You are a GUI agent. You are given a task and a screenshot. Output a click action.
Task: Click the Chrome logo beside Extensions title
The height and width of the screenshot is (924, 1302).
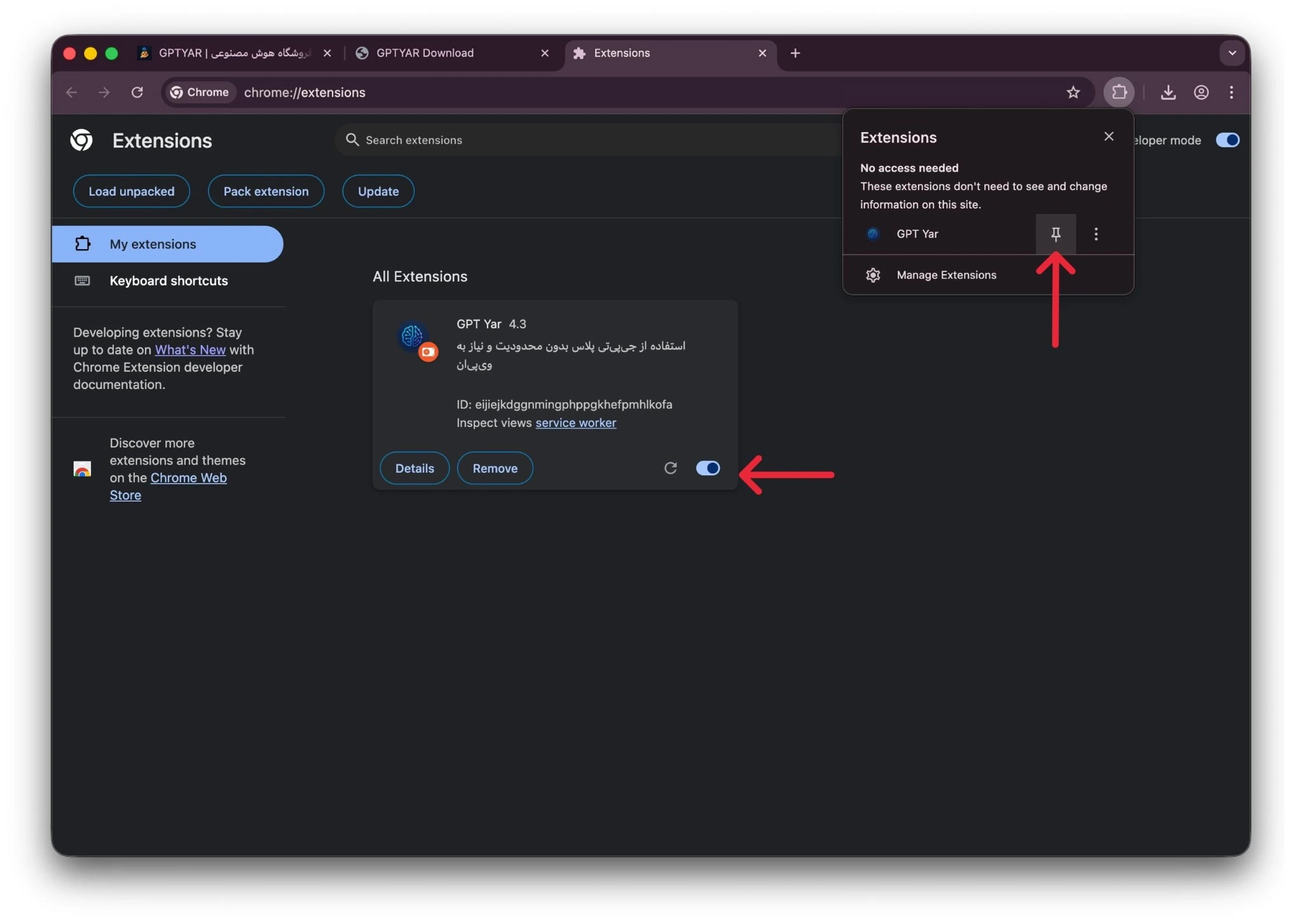[x=81, y=140]
